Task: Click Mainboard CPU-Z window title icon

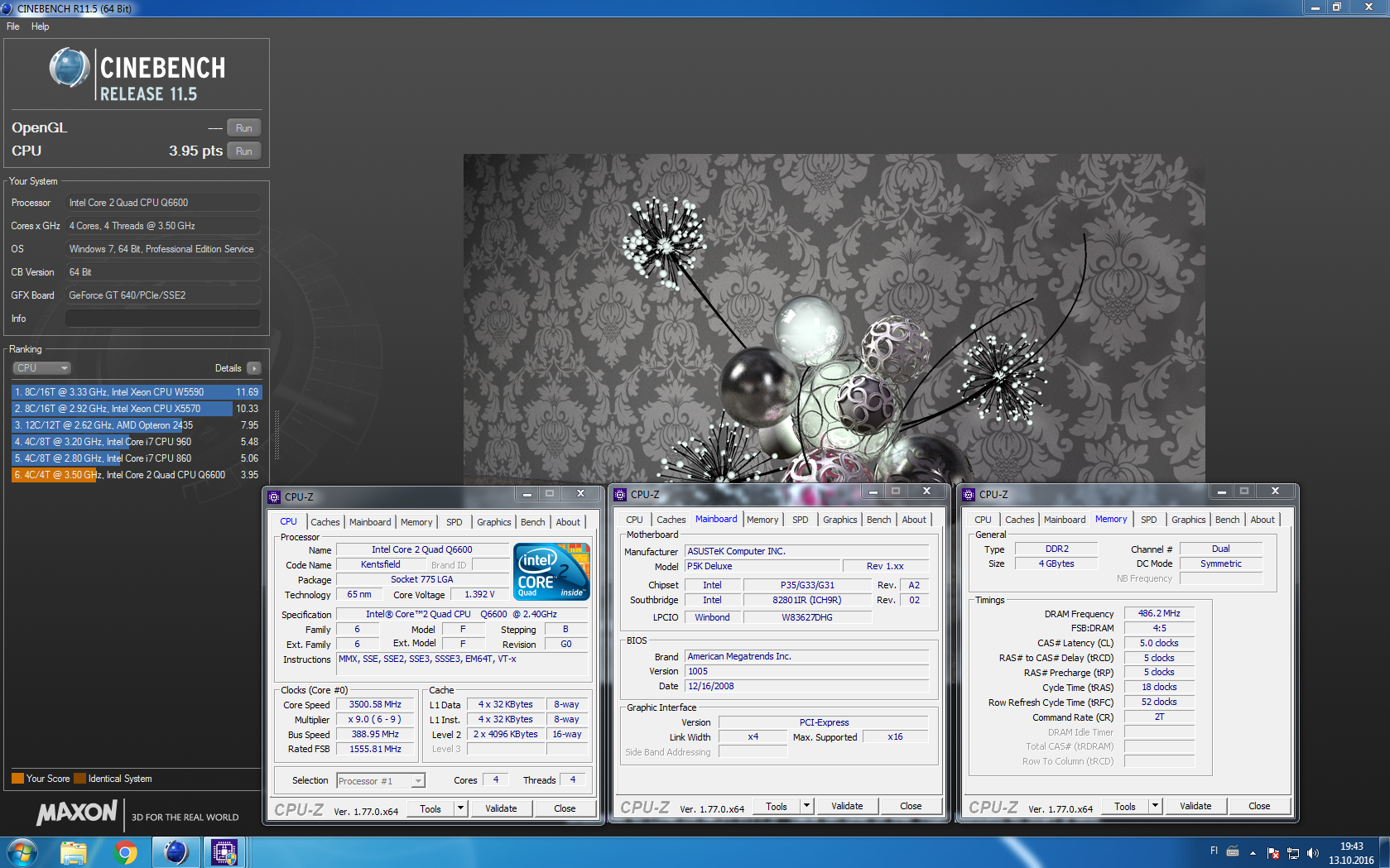Action: point(620,495)
